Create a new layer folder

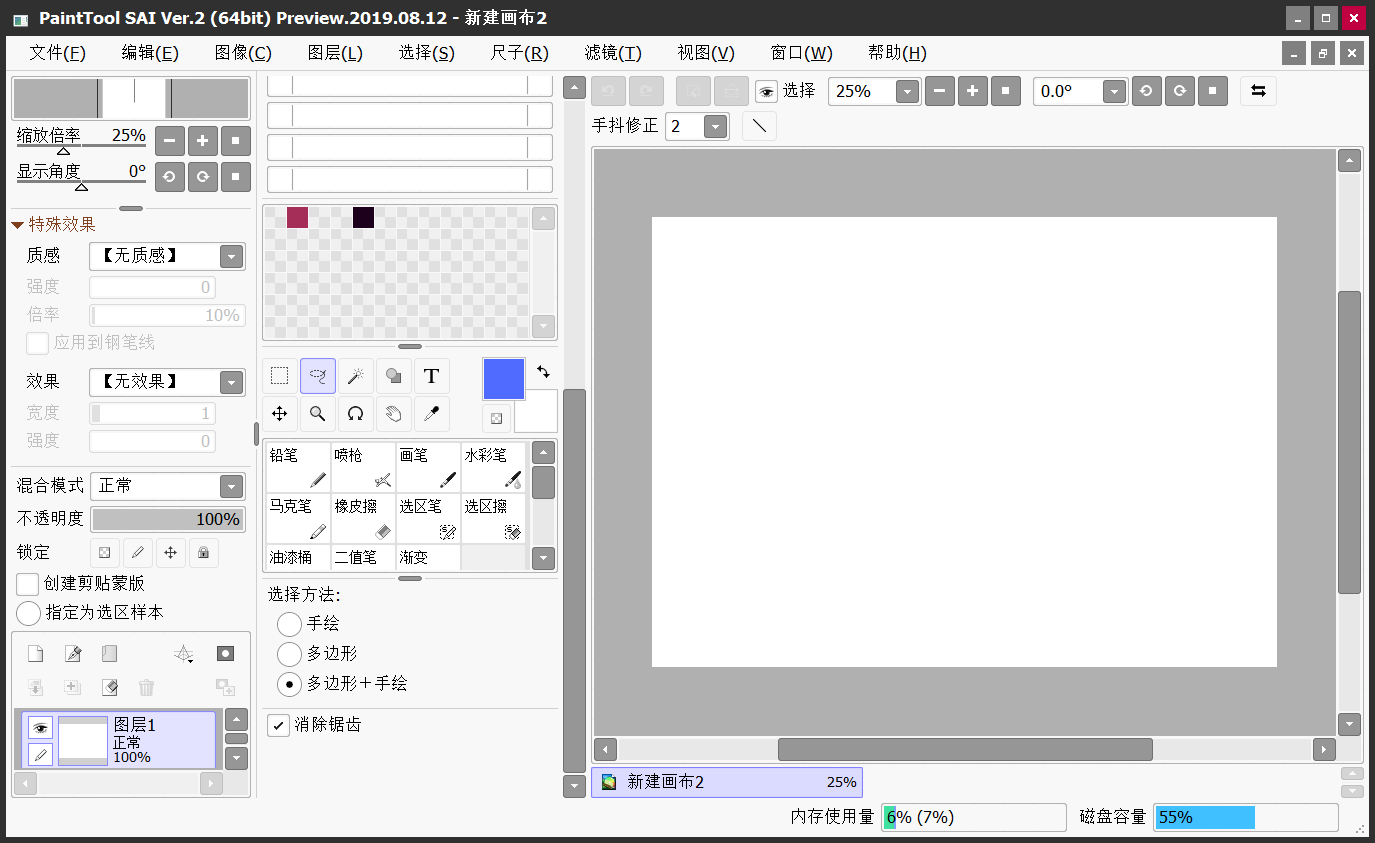click(x=109, y=654)
